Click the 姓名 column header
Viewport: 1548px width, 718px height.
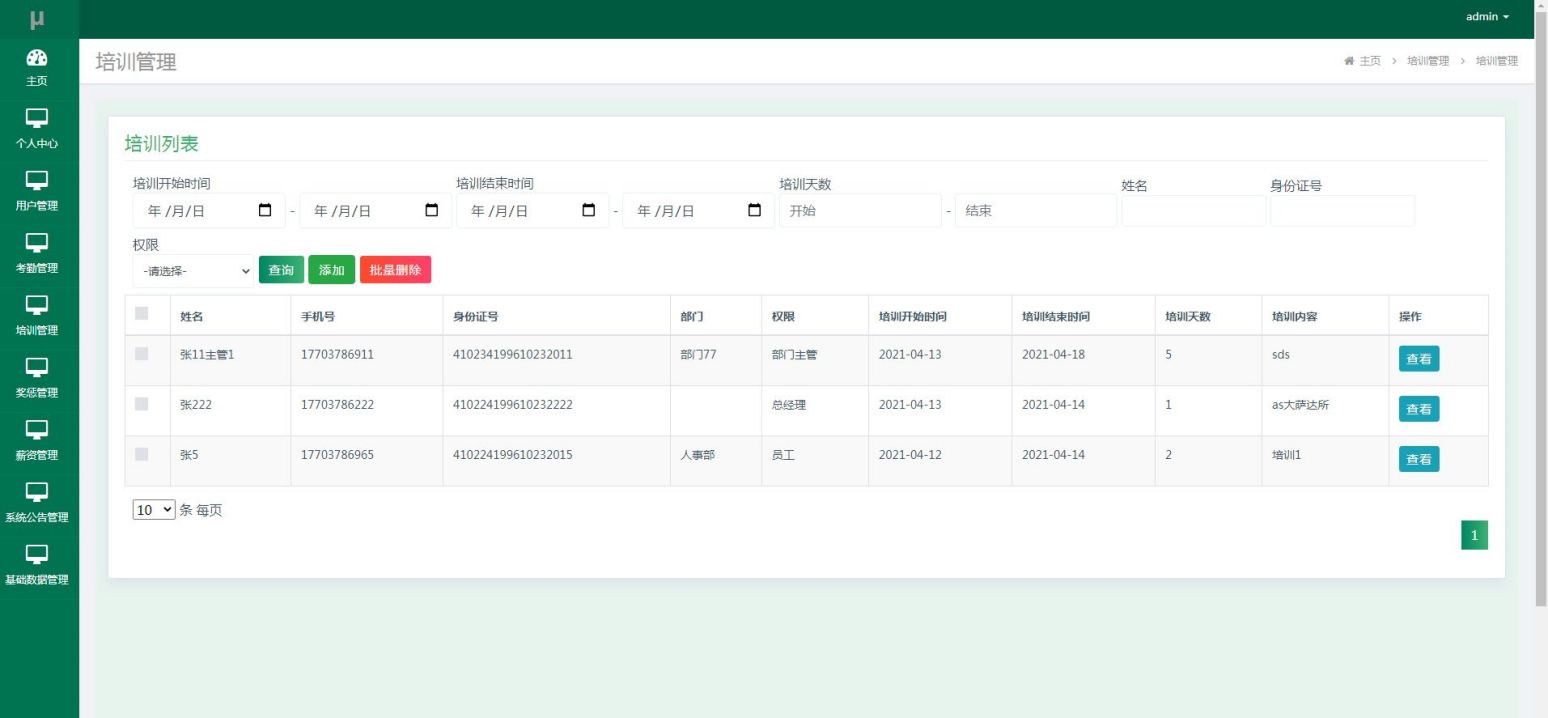coord(192,316)
